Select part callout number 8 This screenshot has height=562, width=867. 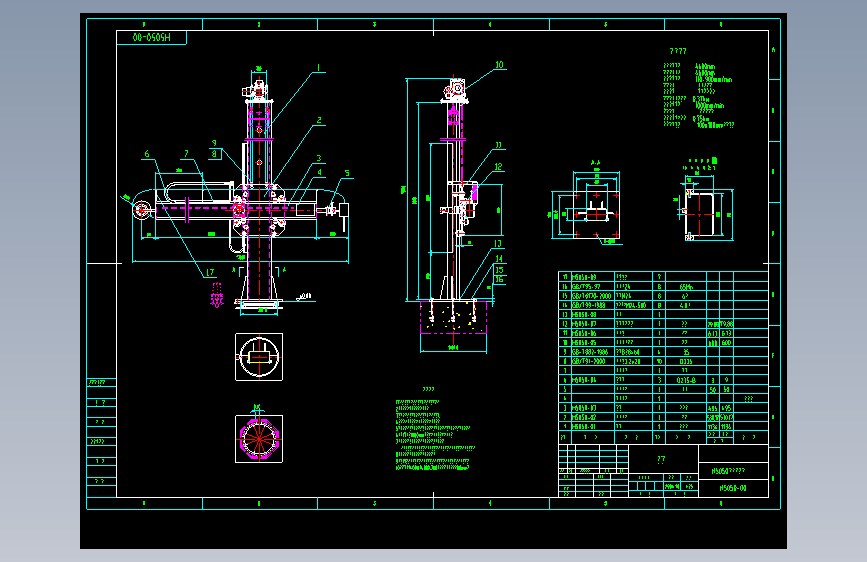click(215, 154)
